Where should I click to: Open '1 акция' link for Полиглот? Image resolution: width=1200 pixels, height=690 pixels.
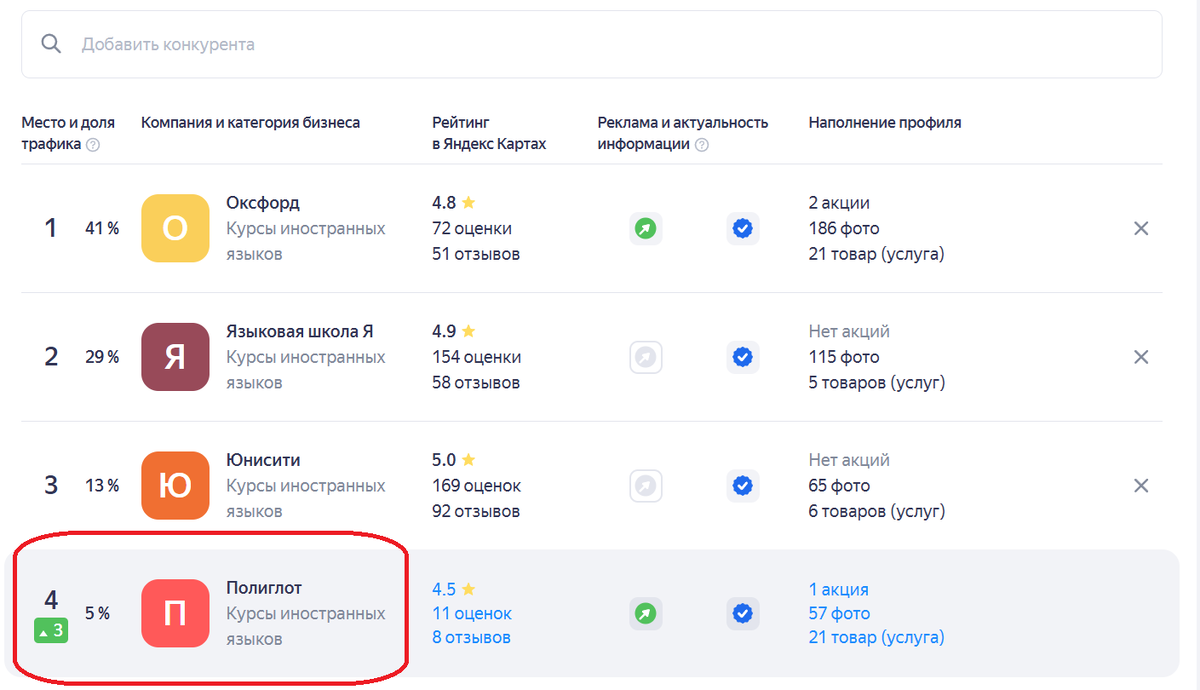tap(838, 589)
